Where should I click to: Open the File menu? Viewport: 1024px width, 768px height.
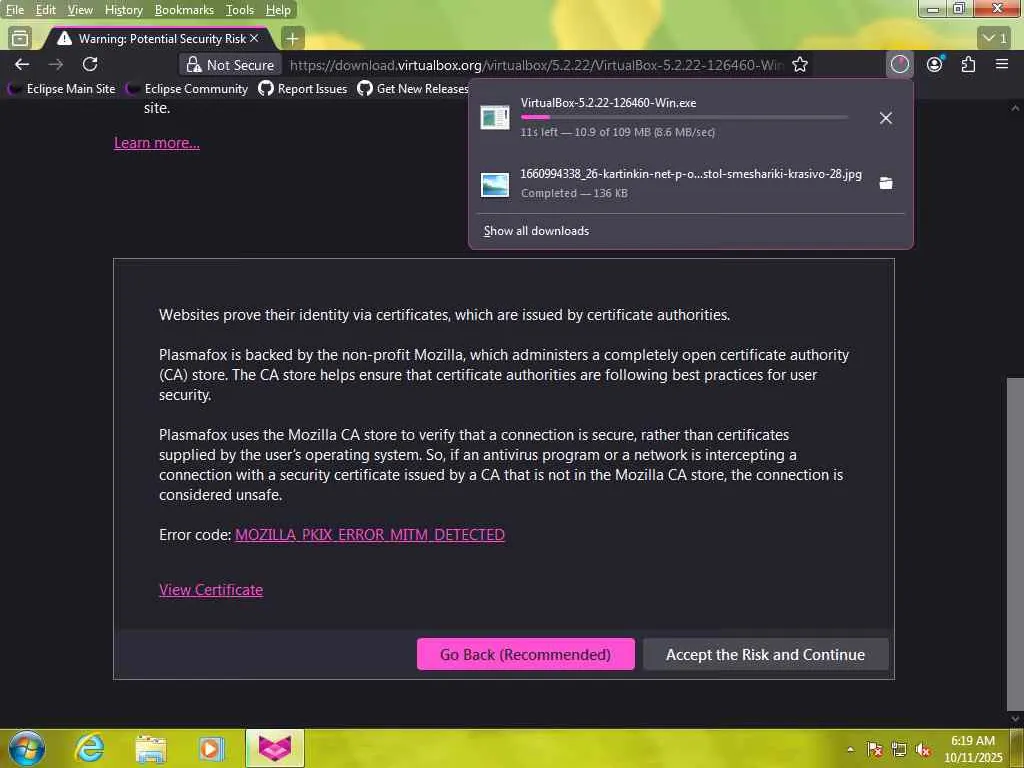(x=14, y=10)
